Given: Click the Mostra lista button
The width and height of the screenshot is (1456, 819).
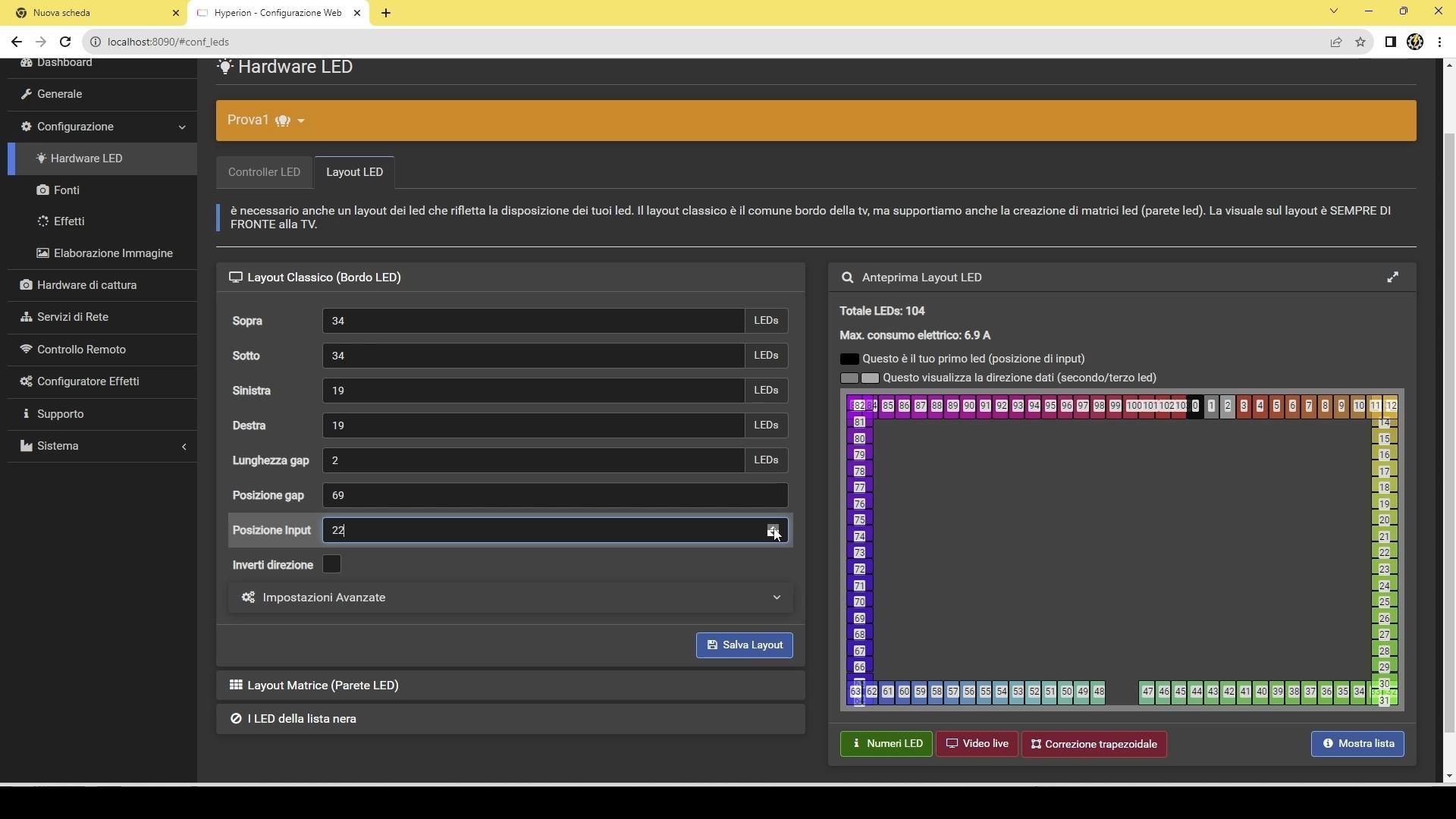Looking at the screenshot, I should [x=1357, y=744].
